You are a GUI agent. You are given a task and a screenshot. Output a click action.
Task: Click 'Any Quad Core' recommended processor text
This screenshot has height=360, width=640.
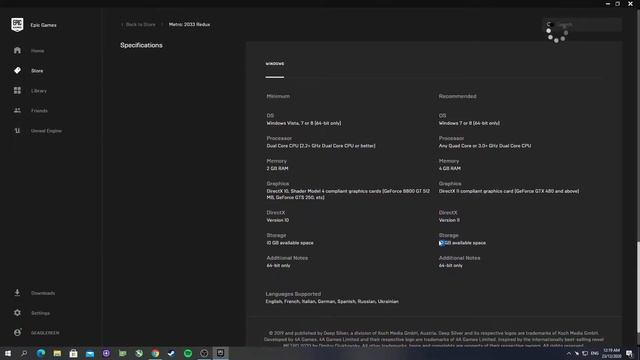[x=485, y=146]
